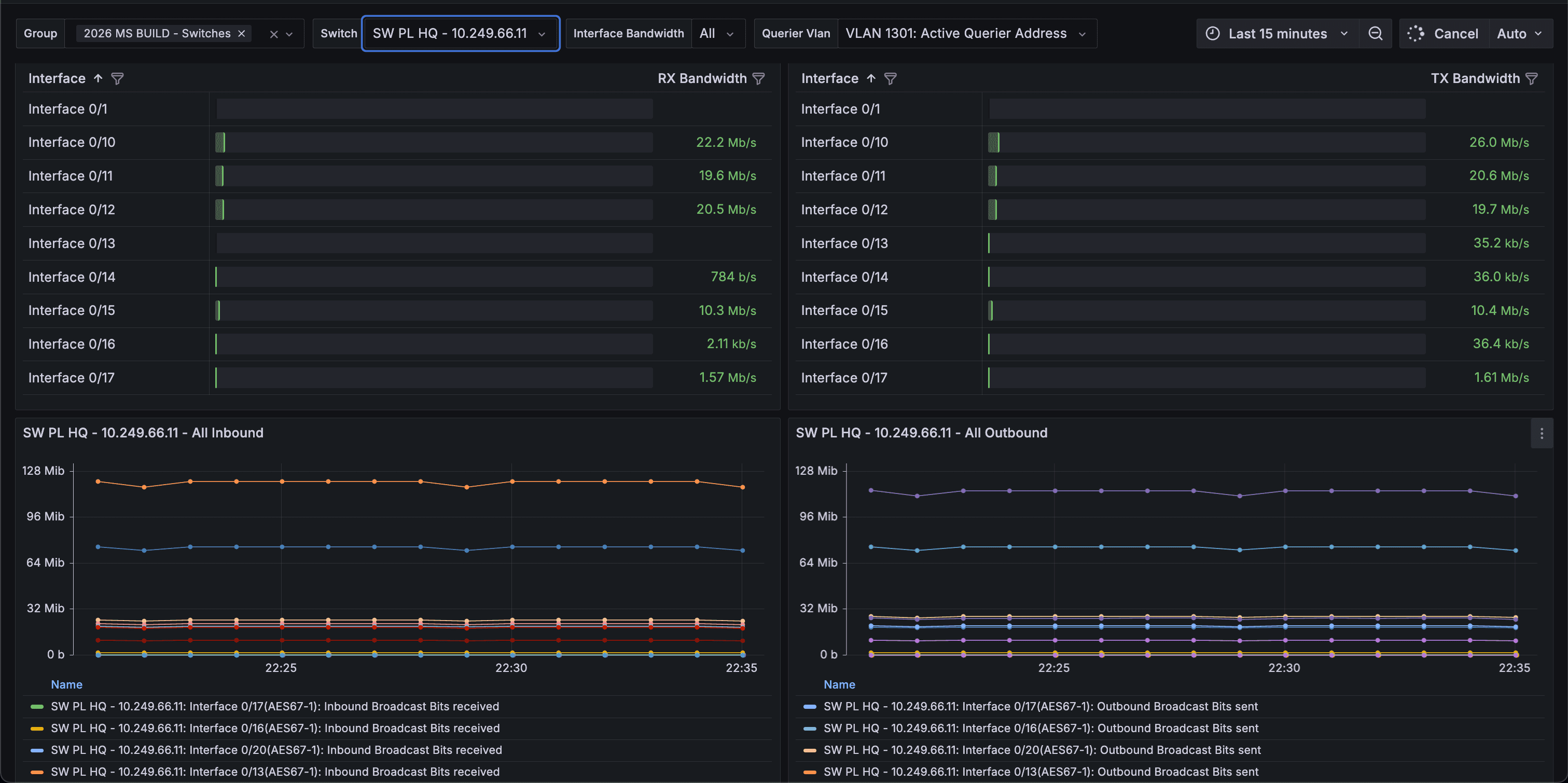
Task: Open the Switch dropdown SW PL HQ
Action: pyautogui.click(x=461, y=34)
